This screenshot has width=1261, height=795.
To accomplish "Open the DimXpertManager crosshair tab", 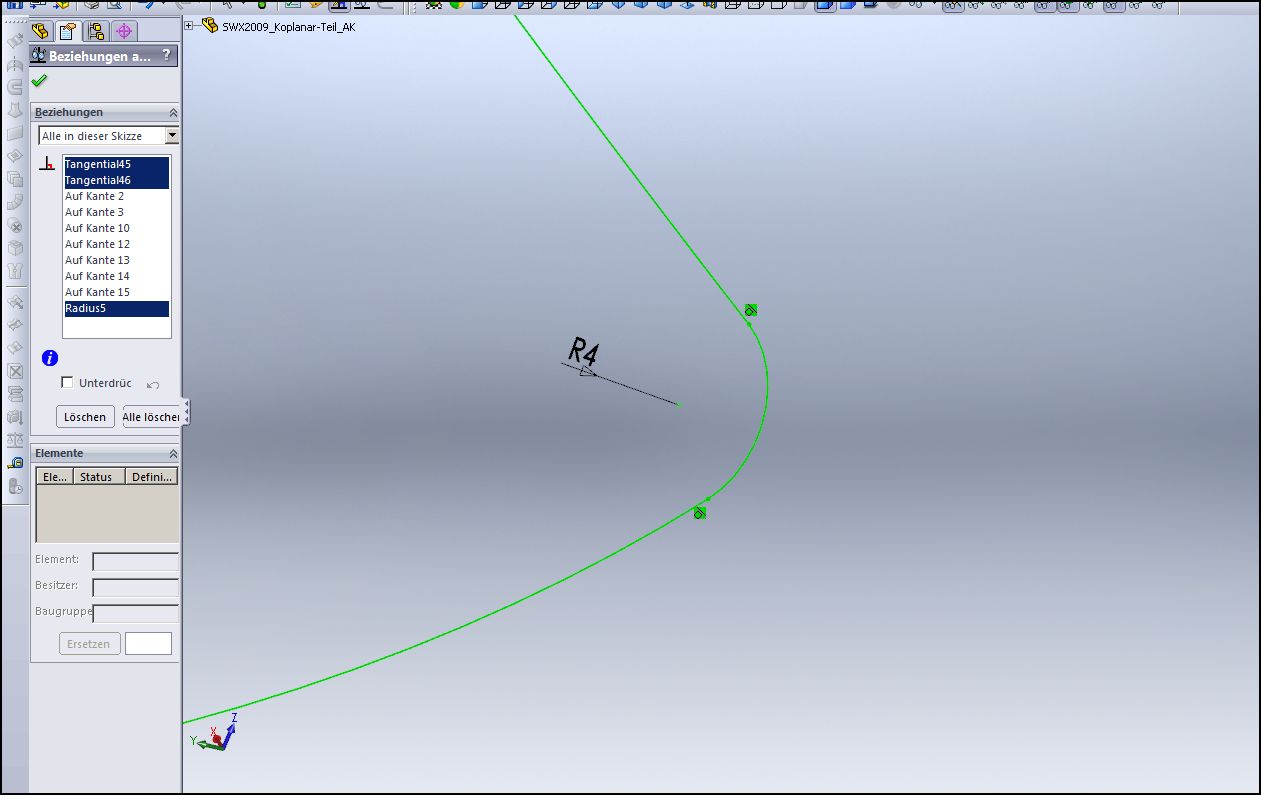I will 124,31.
